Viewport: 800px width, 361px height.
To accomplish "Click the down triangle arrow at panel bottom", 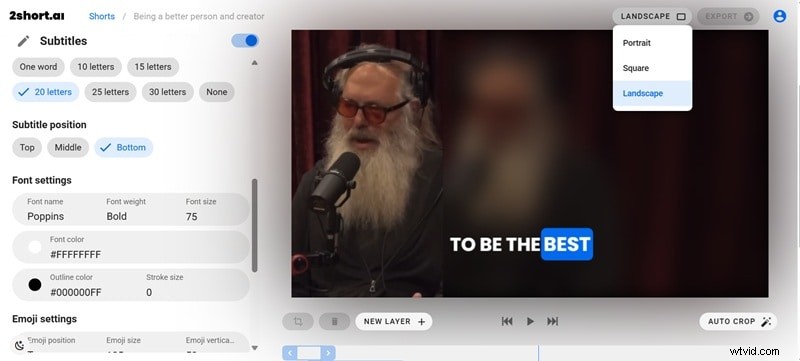I will pos(255,348).
